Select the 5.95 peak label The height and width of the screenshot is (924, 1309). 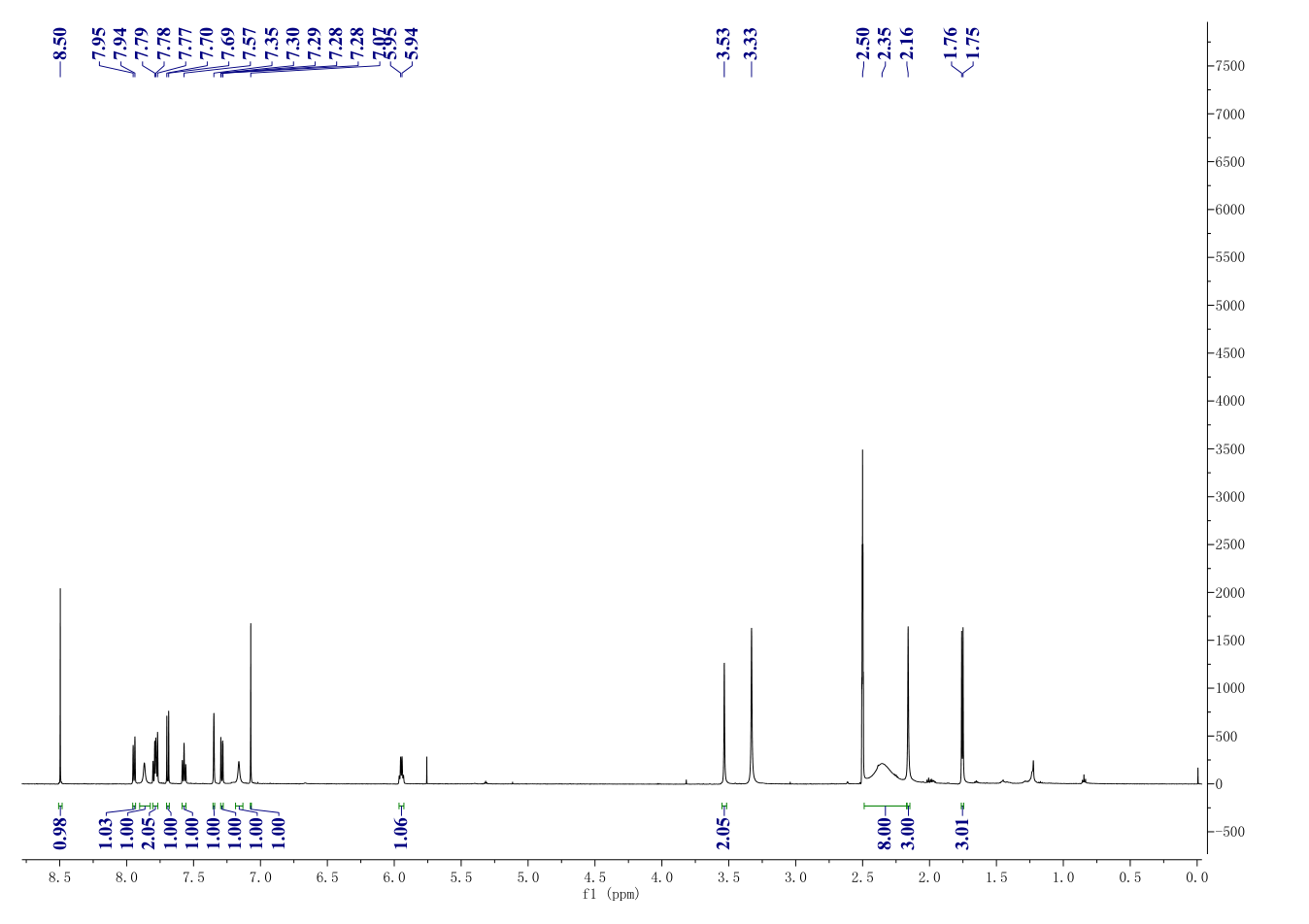390,45
